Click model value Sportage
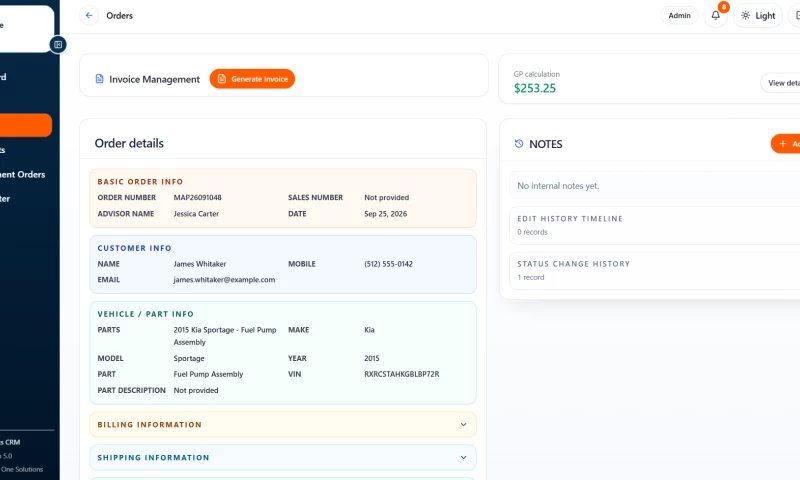The image size is (800, 480). [189, 358]
